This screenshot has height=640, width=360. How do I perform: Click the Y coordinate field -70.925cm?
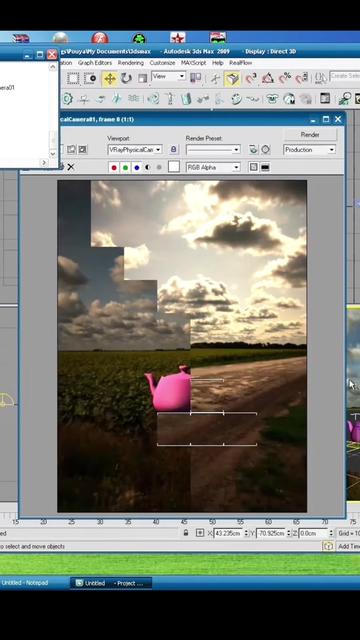click(271, 533)
